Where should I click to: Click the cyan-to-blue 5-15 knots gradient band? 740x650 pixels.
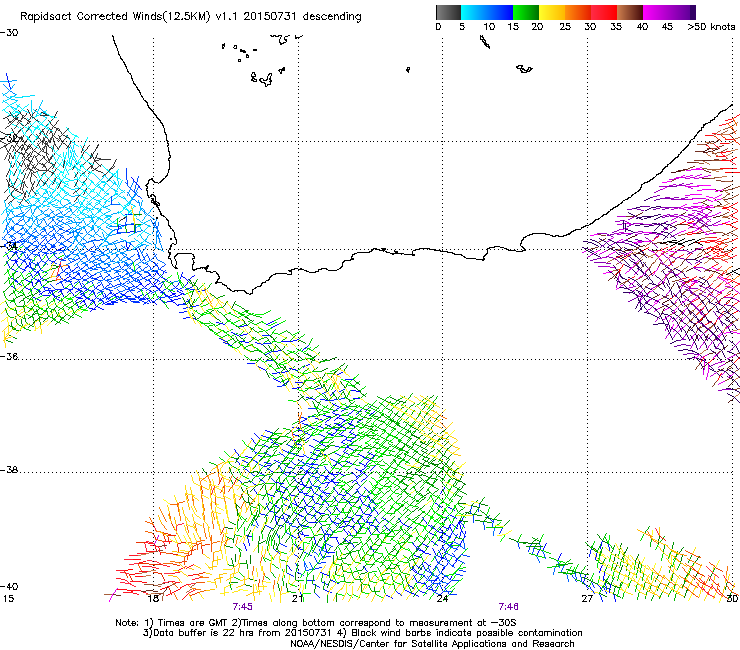click(x=487, y=12)
